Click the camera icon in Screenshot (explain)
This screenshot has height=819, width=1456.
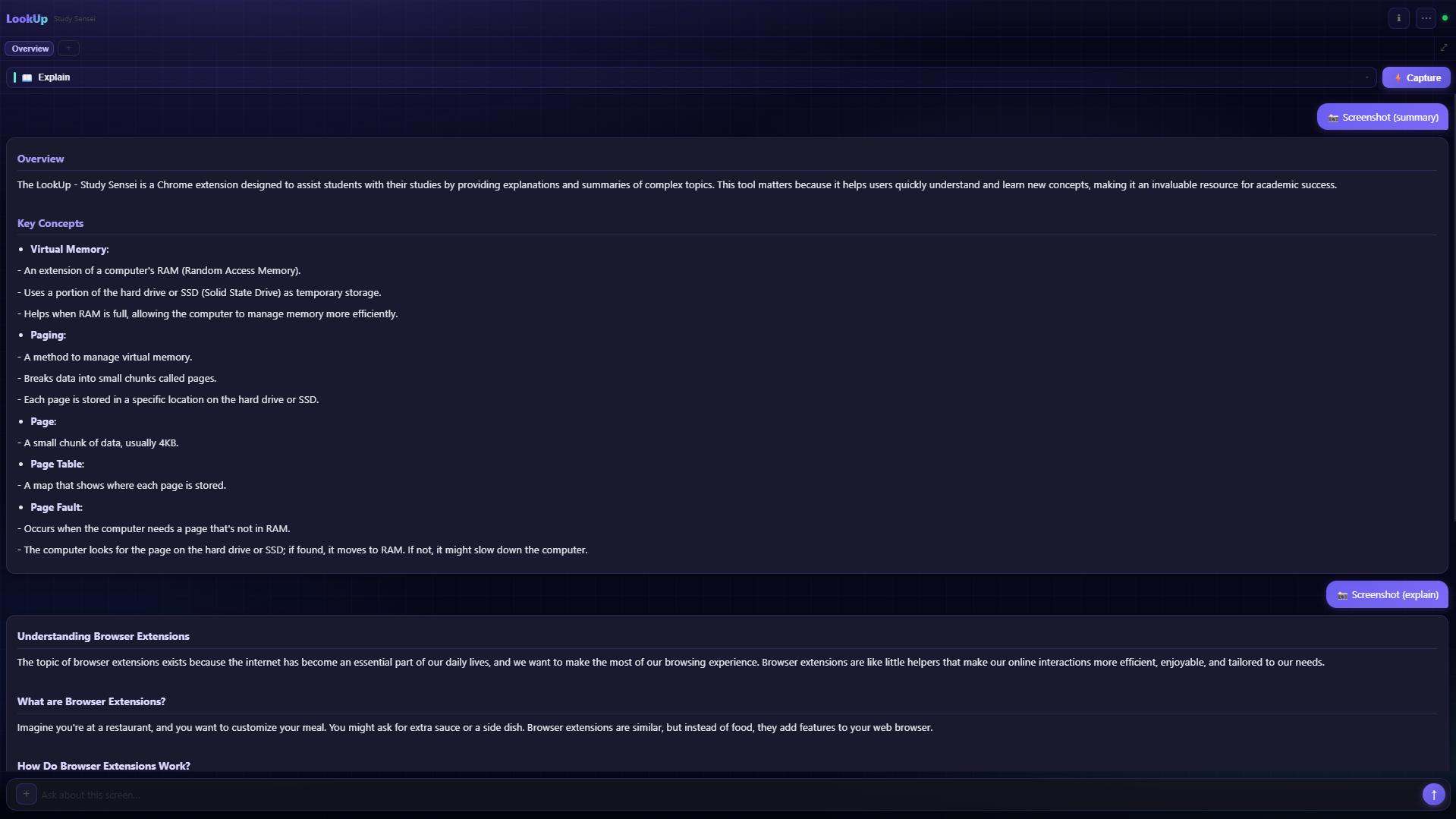click(x=1342, y=595)
